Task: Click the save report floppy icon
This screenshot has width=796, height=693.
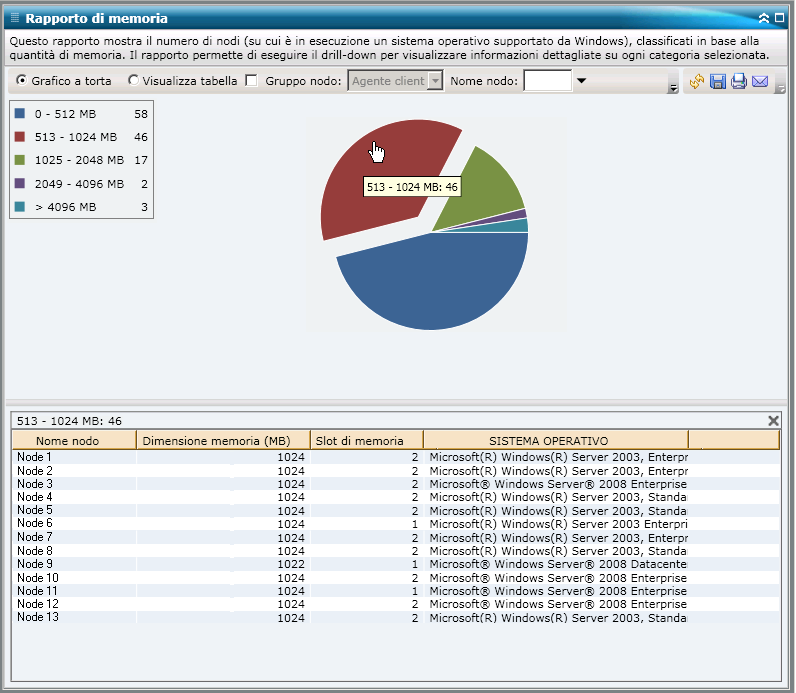Action: [718, 81]
